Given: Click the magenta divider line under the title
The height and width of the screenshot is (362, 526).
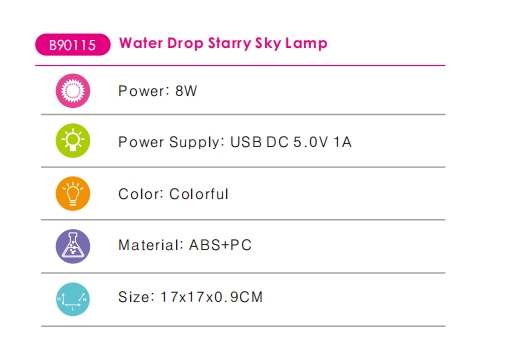Looking at the screenshot, I should (x=240, y=65).
